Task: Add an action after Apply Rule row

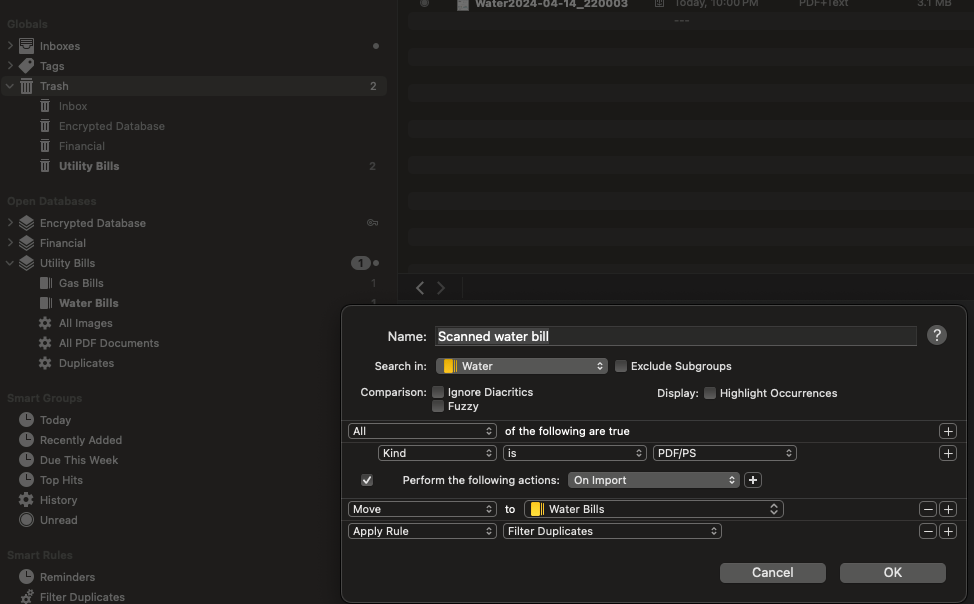Action: [x=948, y=531]
